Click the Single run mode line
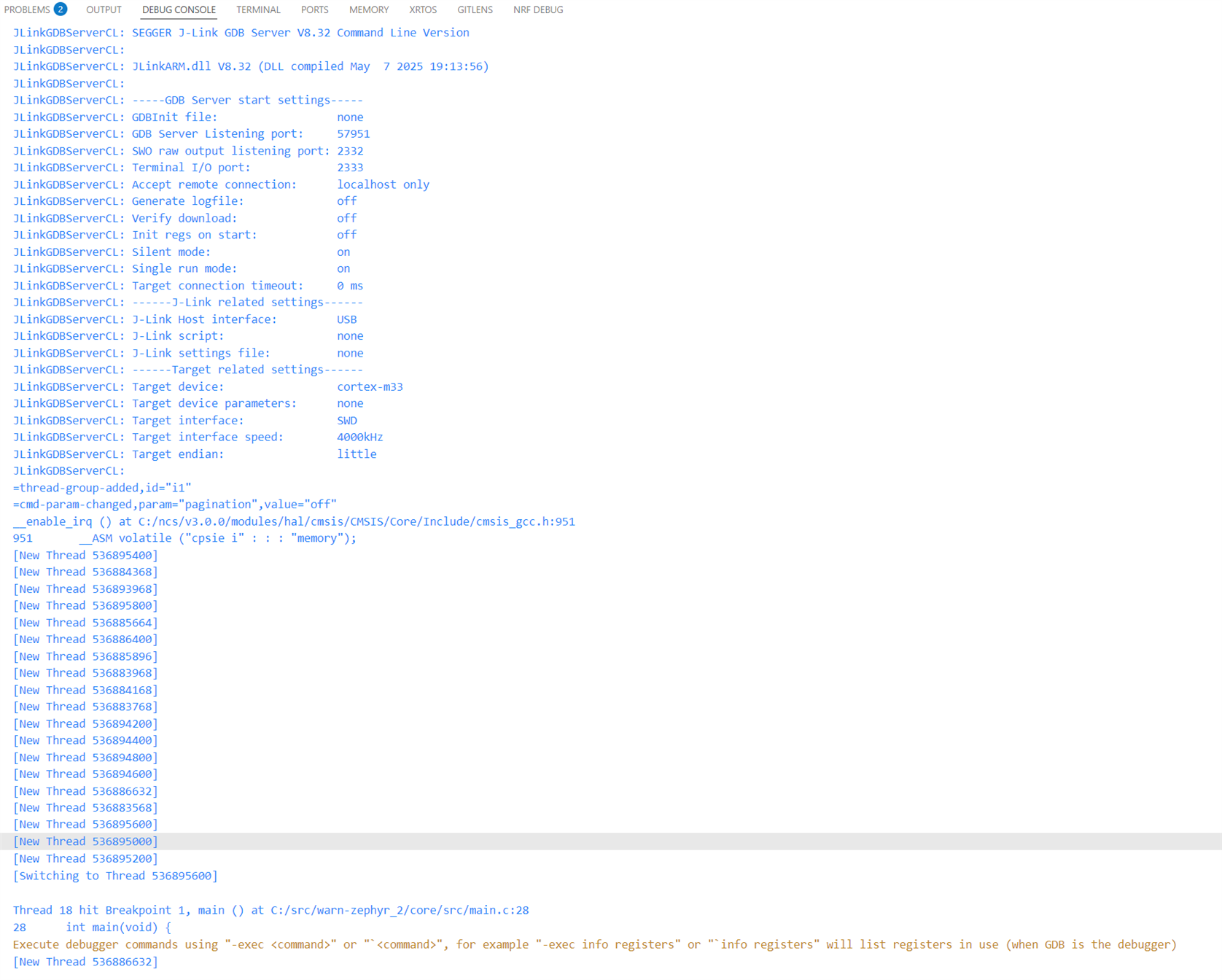The width and height of the screenshot is (1222, 980). point(182,268)
